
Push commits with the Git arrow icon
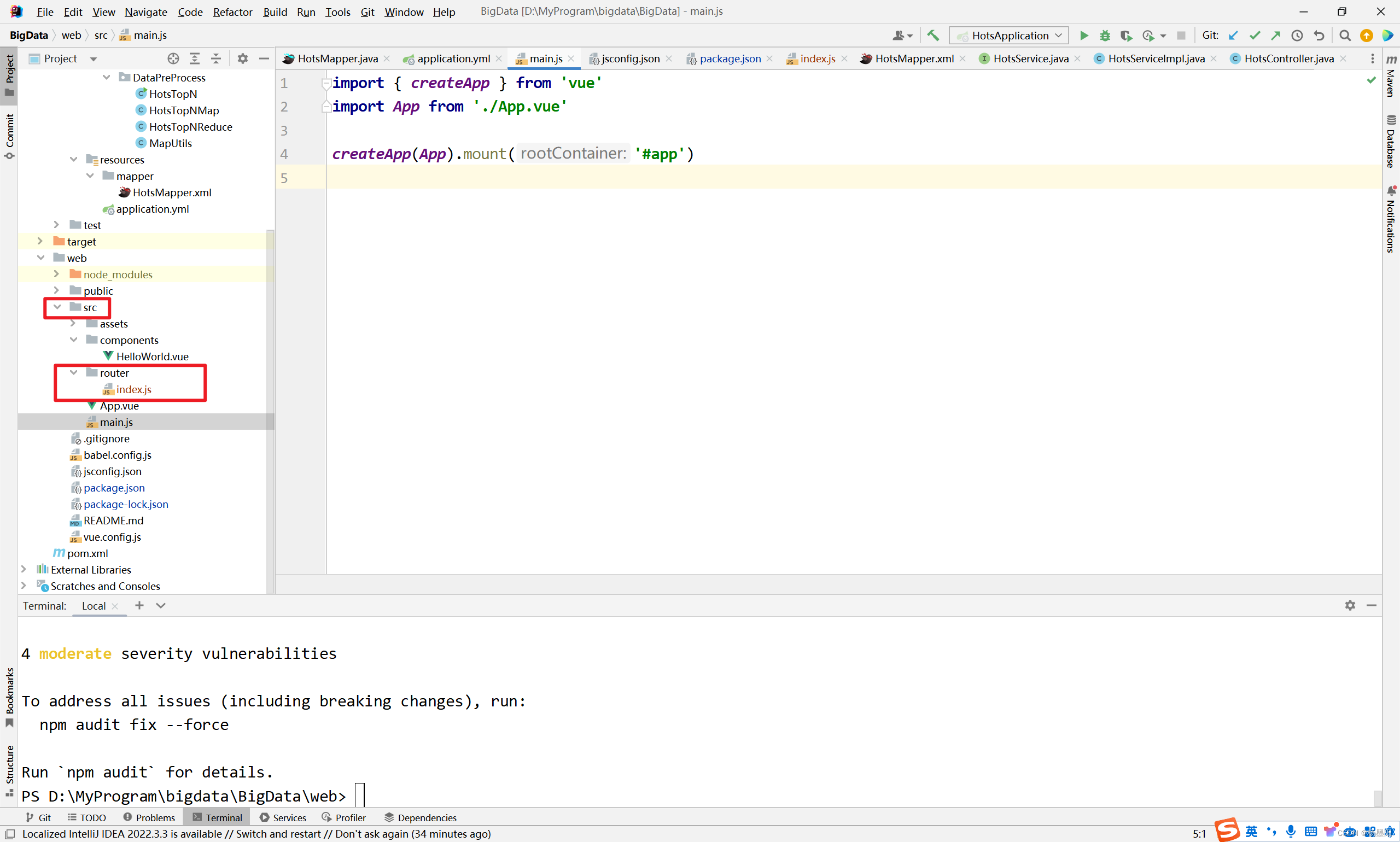1276,35
